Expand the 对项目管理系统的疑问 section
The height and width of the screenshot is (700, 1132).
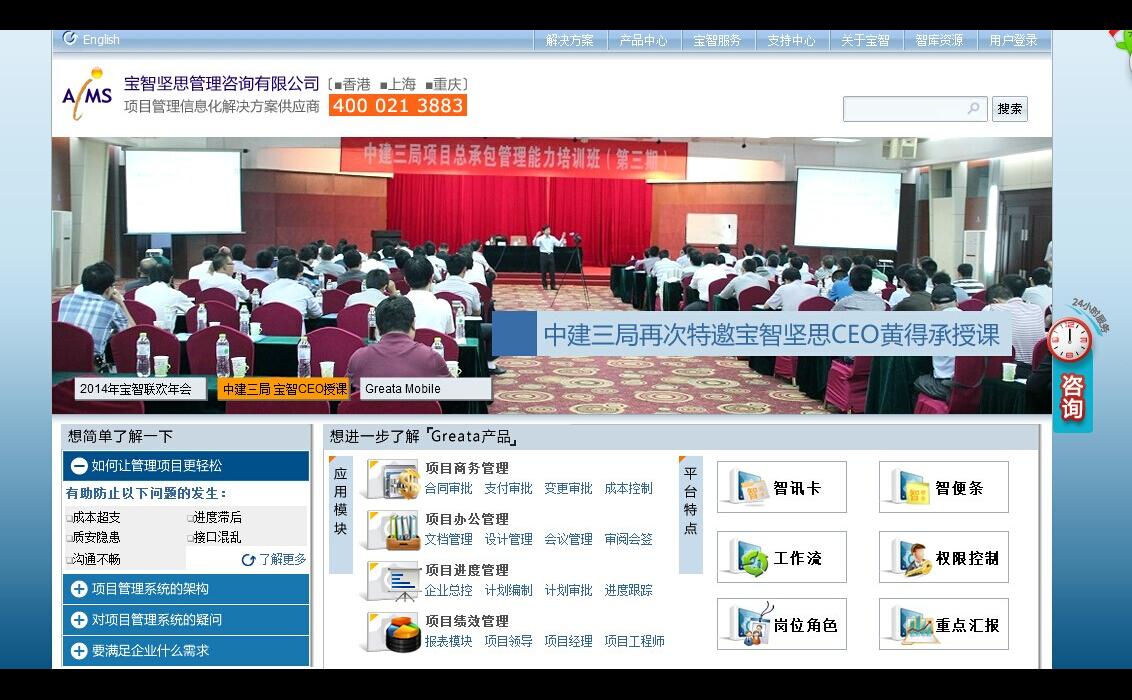tap(186, 620)
